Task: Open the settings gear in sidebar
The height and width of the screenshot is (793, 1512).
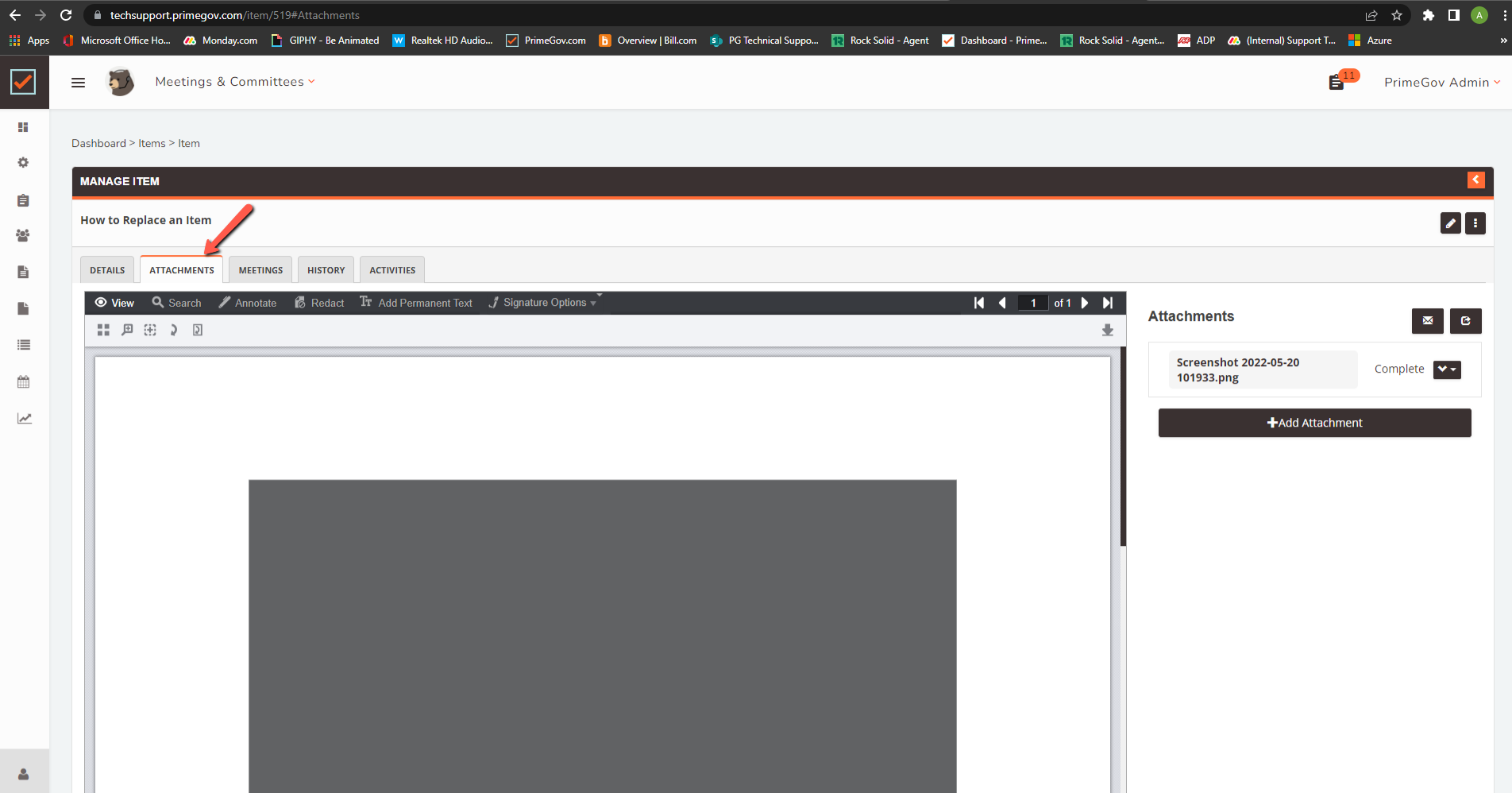Action: pos(23,163)
